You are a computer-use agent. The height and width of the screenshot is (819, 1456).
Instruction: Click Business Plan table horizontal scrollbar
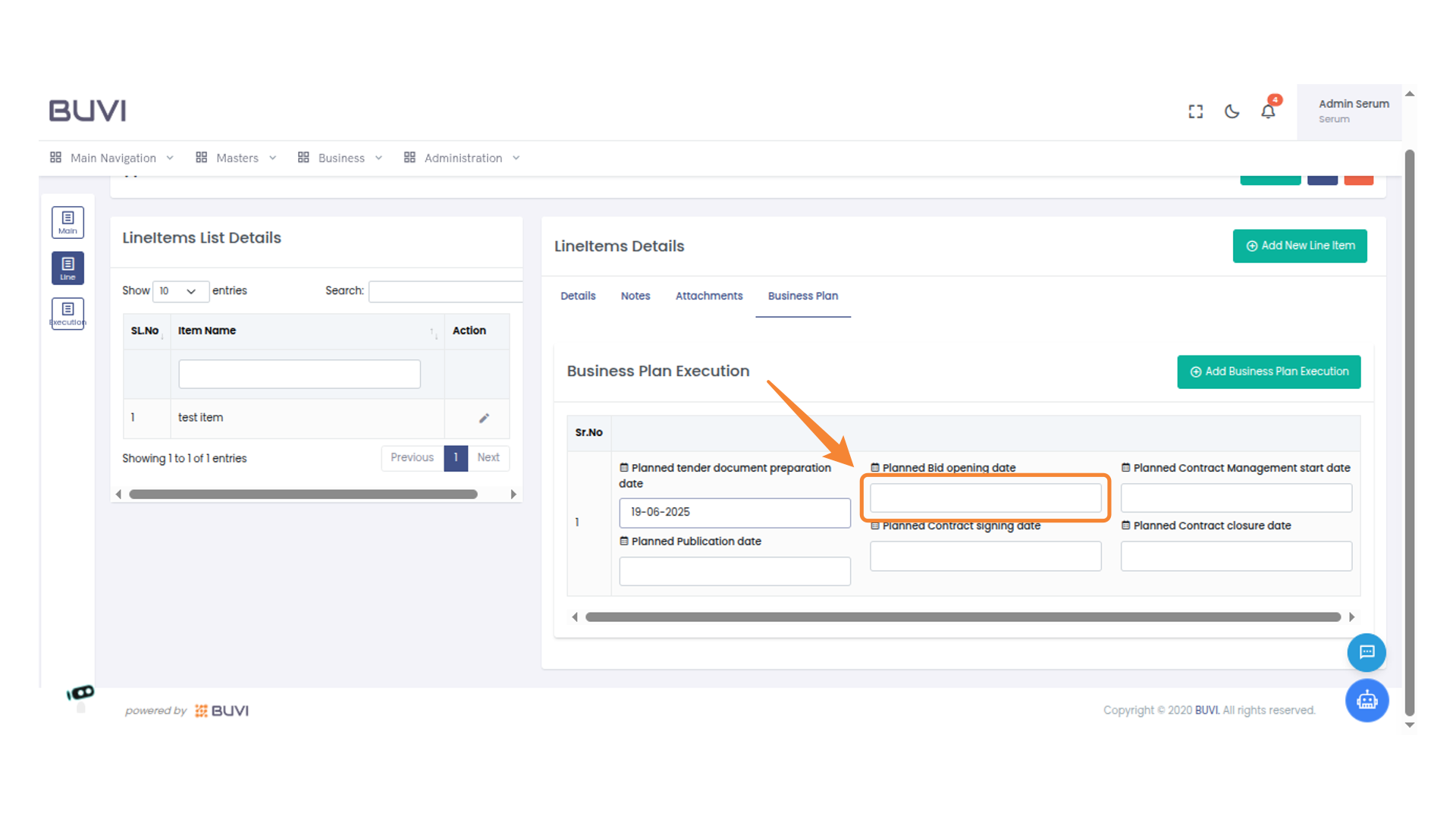(962, 617)
